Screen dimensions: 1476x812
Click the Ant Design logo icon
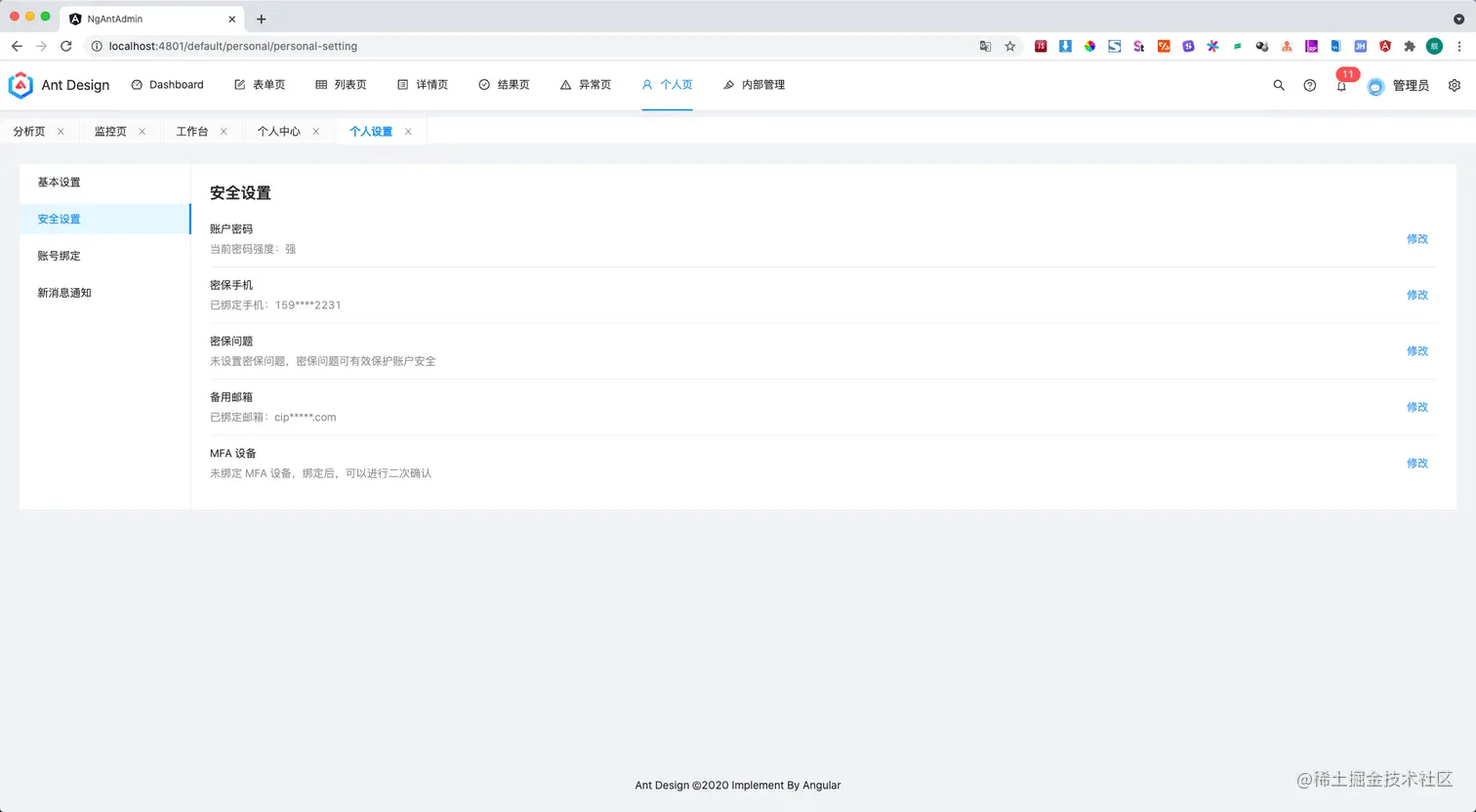click(20, 85)
